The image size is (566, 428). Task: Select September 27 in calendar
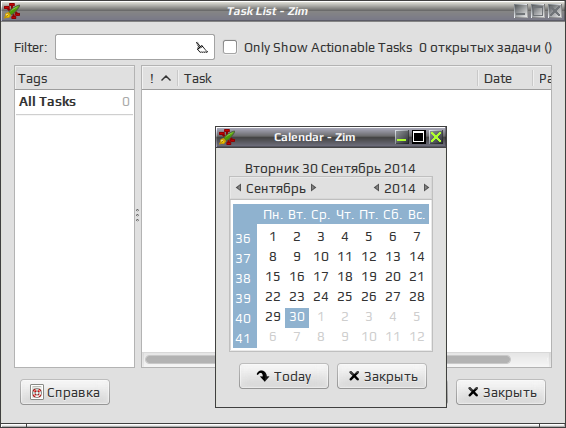point(393,297)
